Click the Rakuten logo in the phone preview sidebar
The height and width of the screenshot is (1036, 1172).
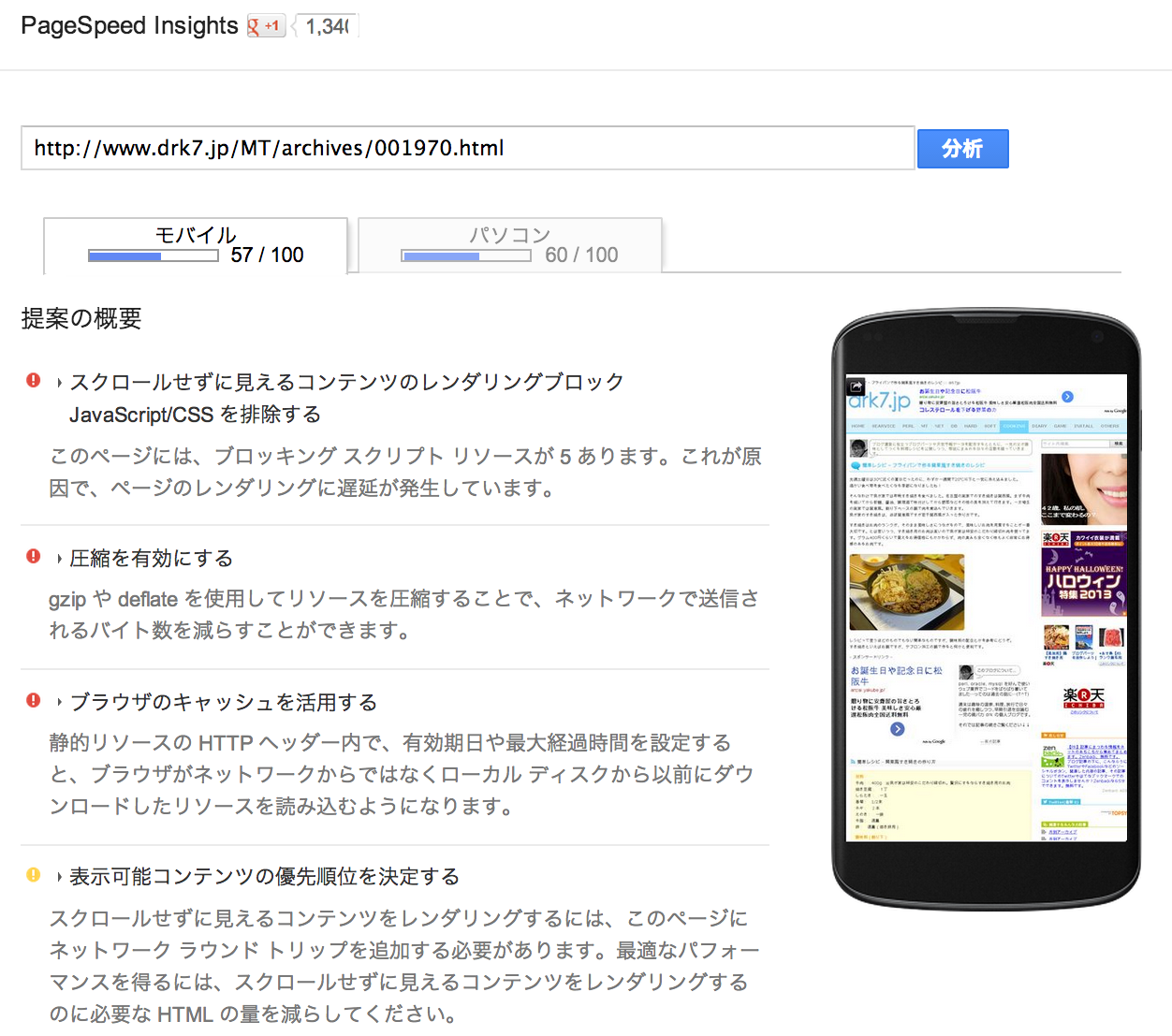(x=1083, y=697)
